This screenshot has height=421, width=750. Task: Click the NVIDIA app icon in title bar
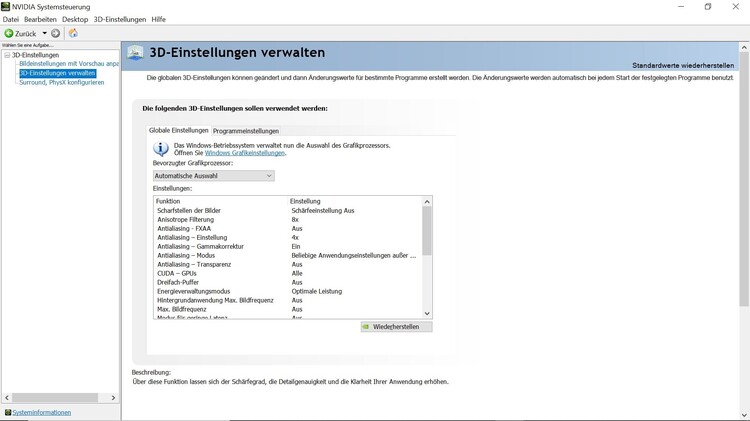coord(6,6)
